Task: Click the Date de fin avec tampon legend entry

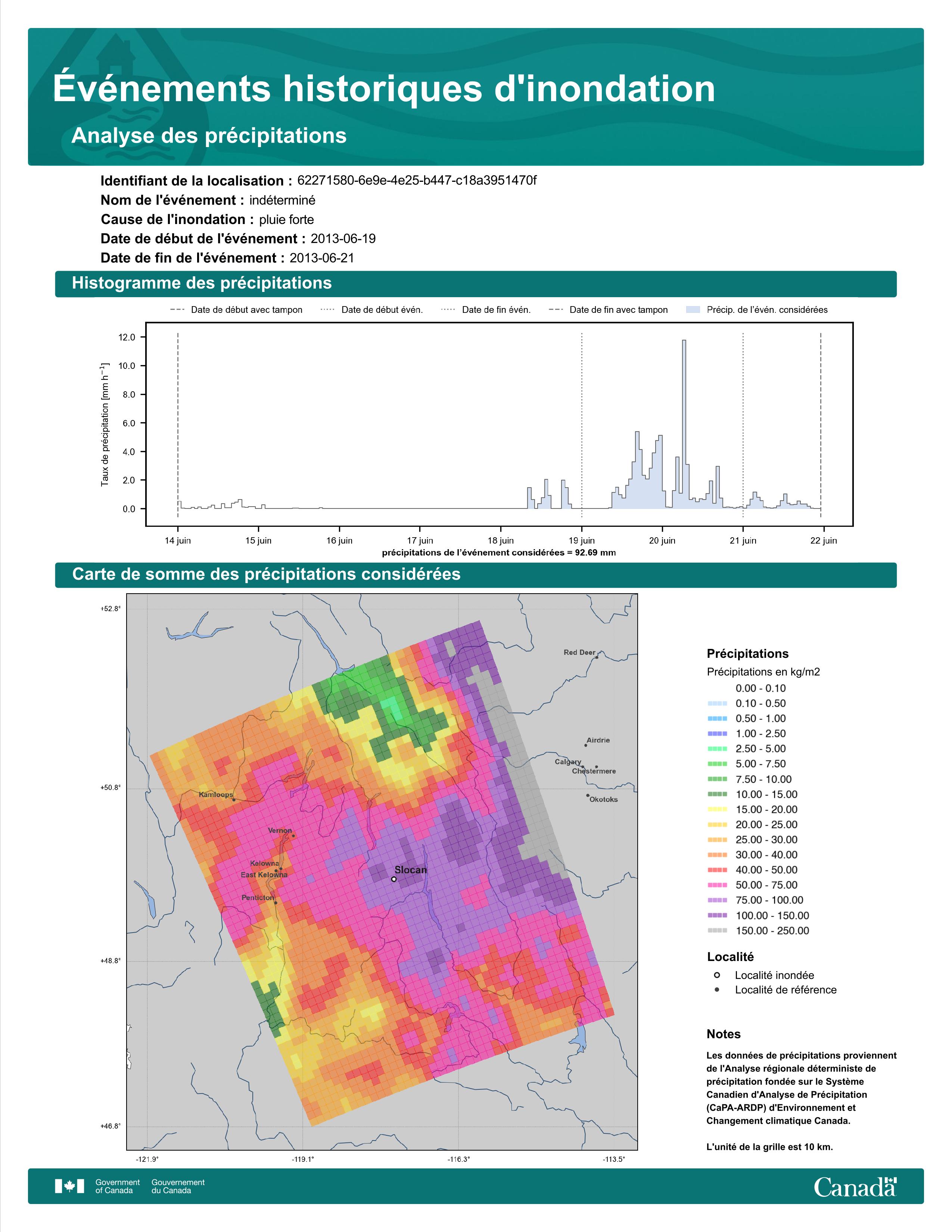Action: coord(609,310)
